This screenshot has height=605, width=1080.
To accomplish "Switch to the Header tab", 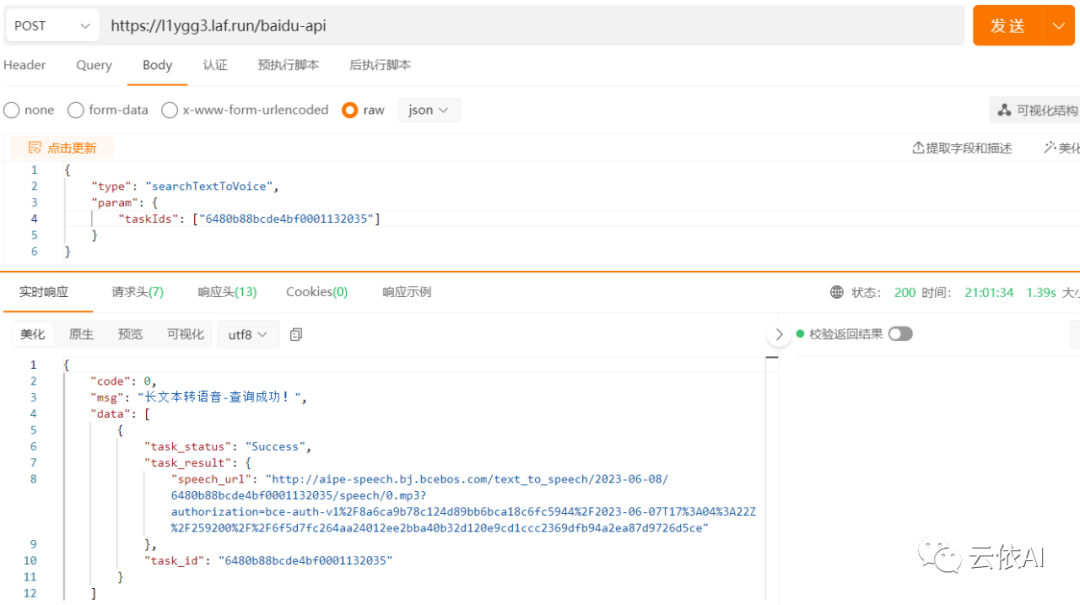I will point(24,65).
